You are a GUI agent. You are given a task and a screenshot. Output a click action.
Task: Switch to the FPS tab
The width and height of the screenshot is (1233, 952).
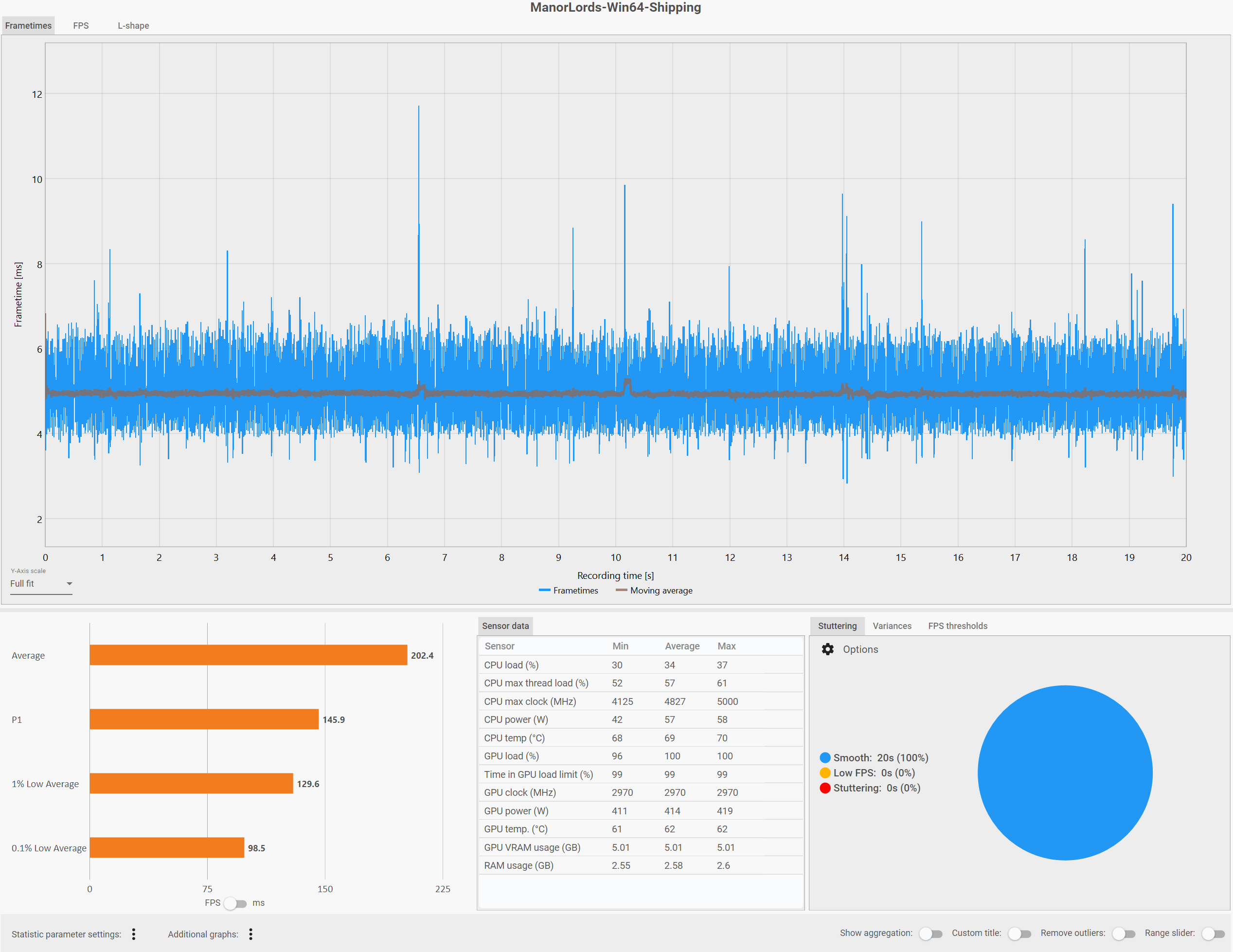click(81, 25)
